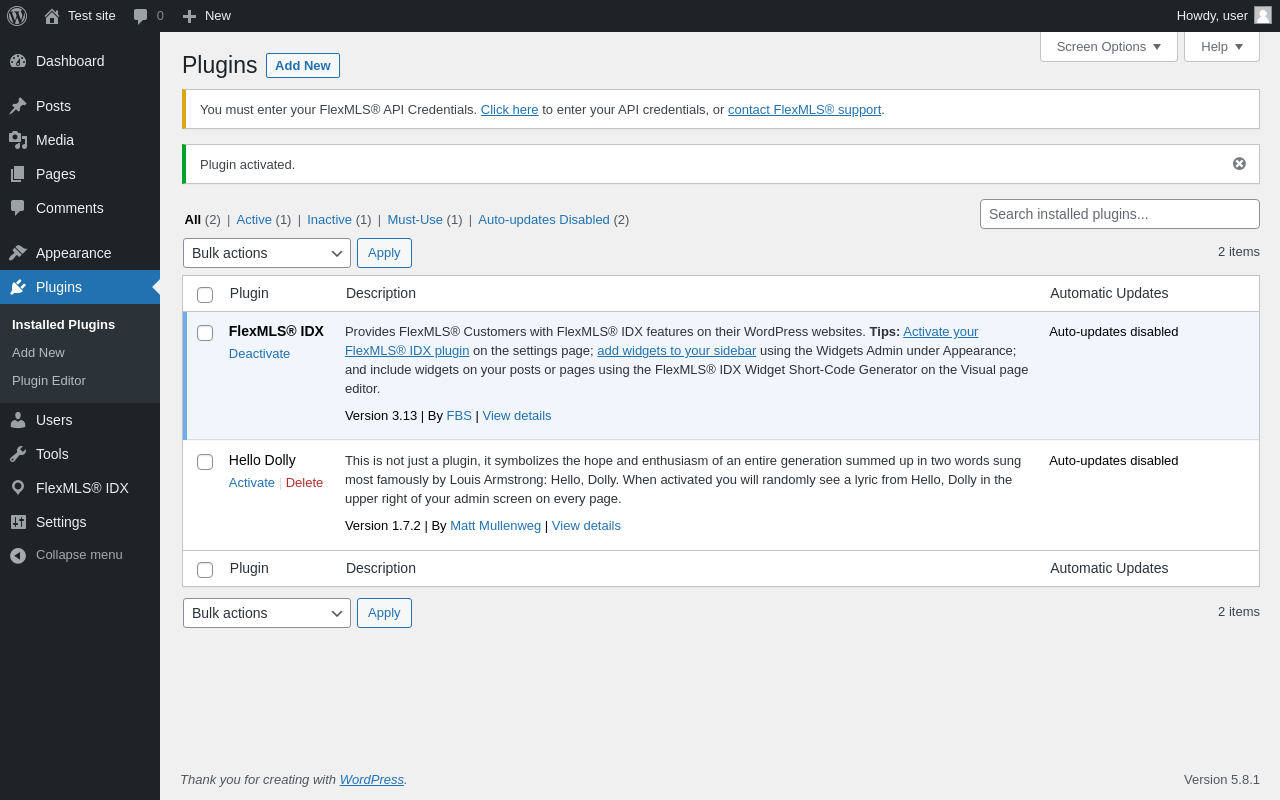Image resolution: width=1280 pixels, height=800 pixels.
Task: Click the Pages icon in sidebar
Action: click(18, 174)
